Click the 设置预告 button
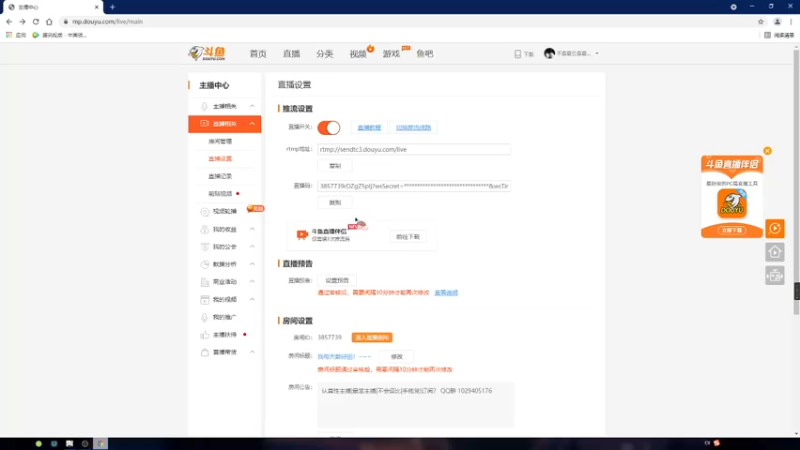The width and height of the screenshot is (800, 450). (337, 280)
